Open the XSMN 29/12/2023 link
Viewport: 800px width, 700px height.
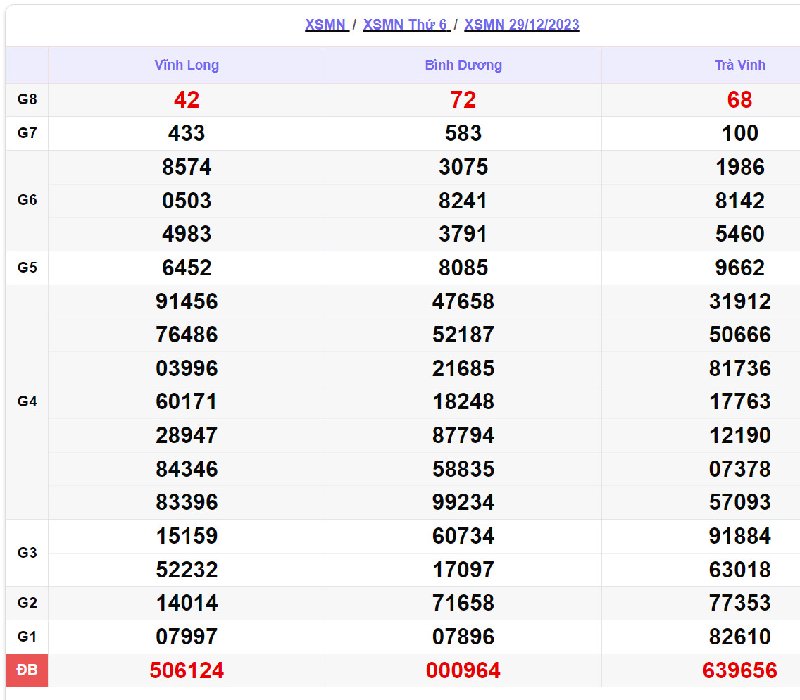point(522,25)
